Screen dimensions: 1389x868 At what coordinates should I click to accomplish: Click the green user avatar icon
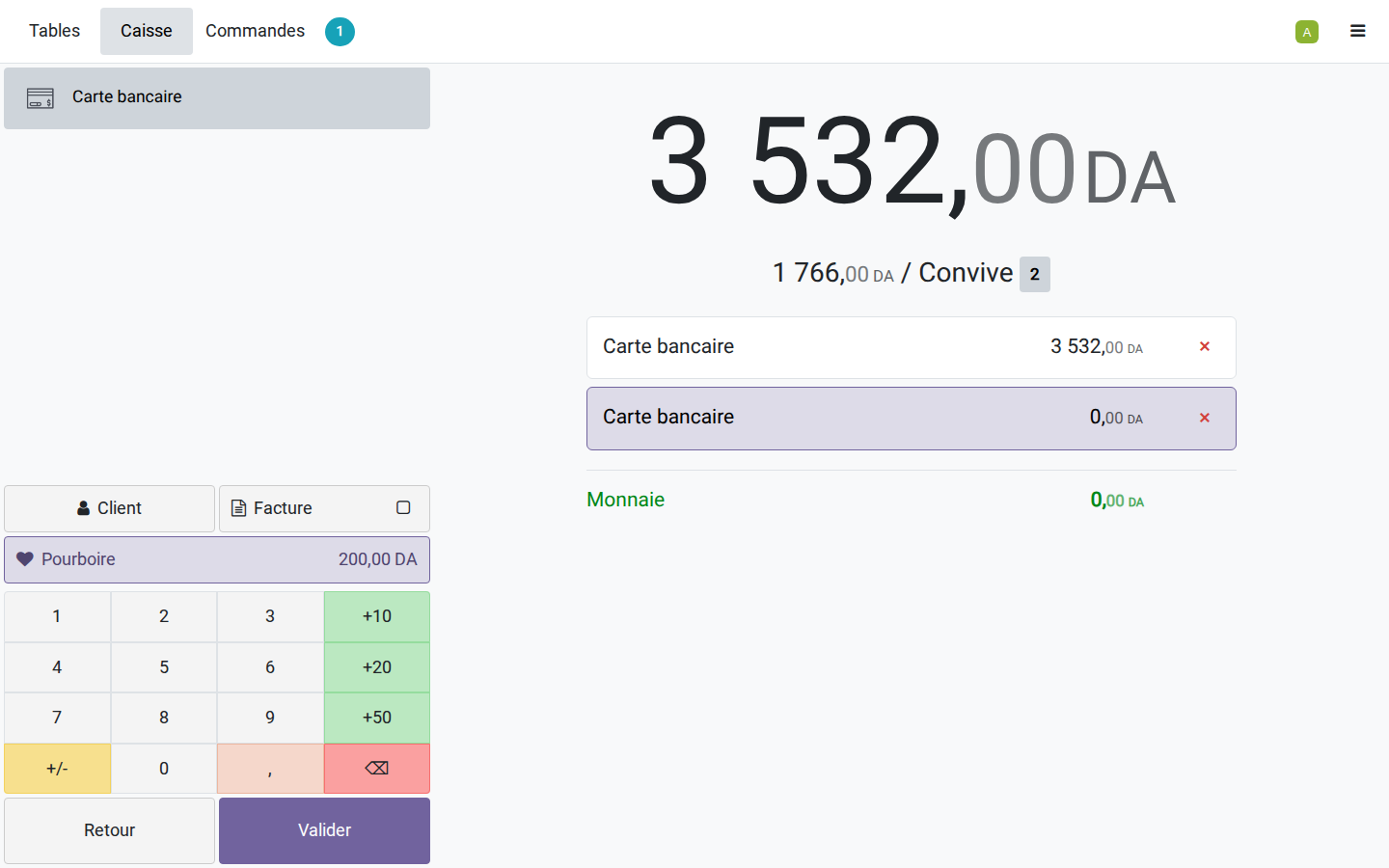1307,32
